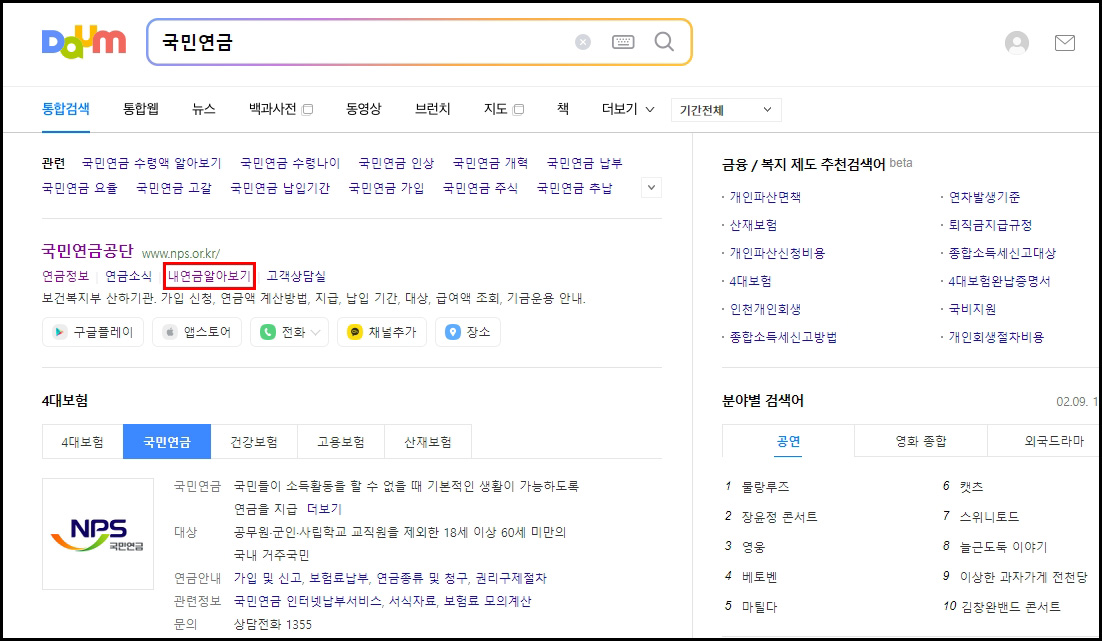Switch to the 통합웹 tab
Image resolution: width=1102 pixels, height=641 pixels.
click(x=141, y=109)
